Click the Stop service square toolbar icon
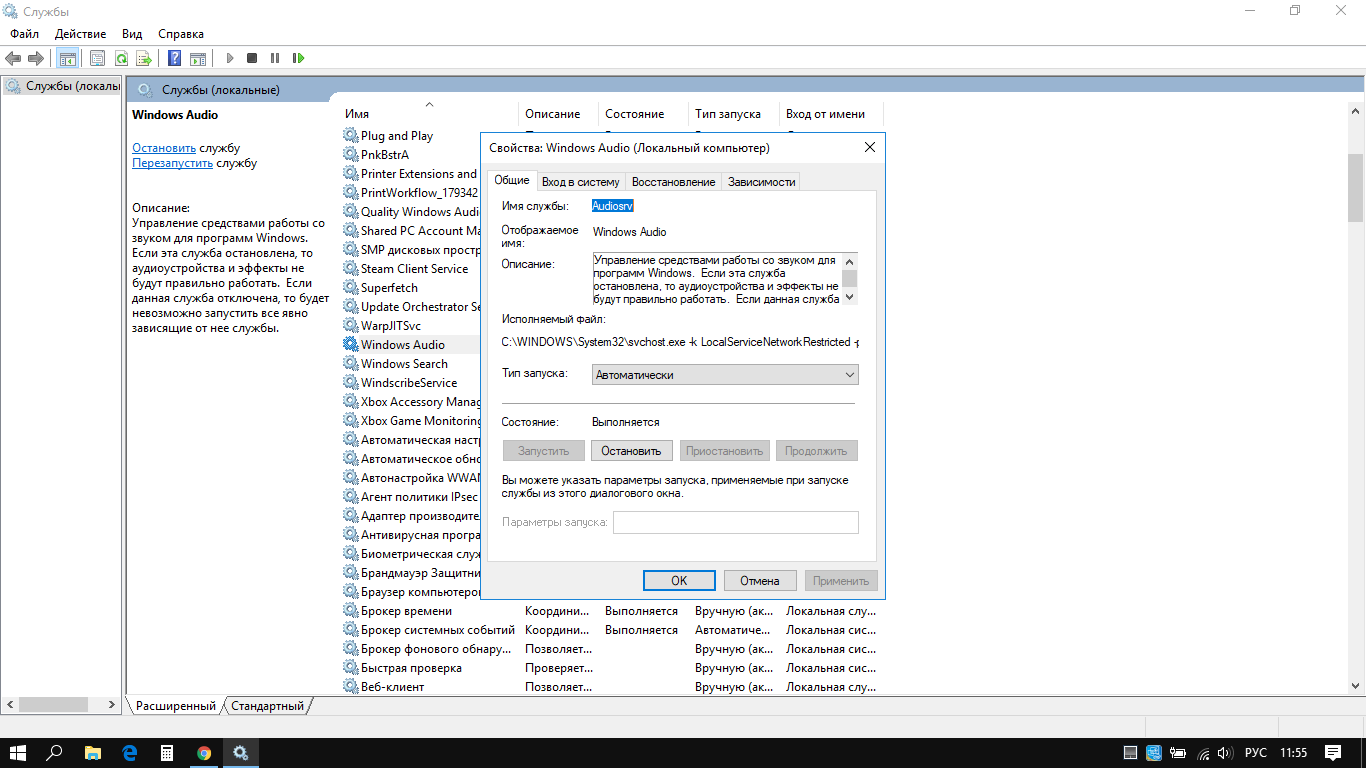The image size is (1366, 768). tap(252, 59)
